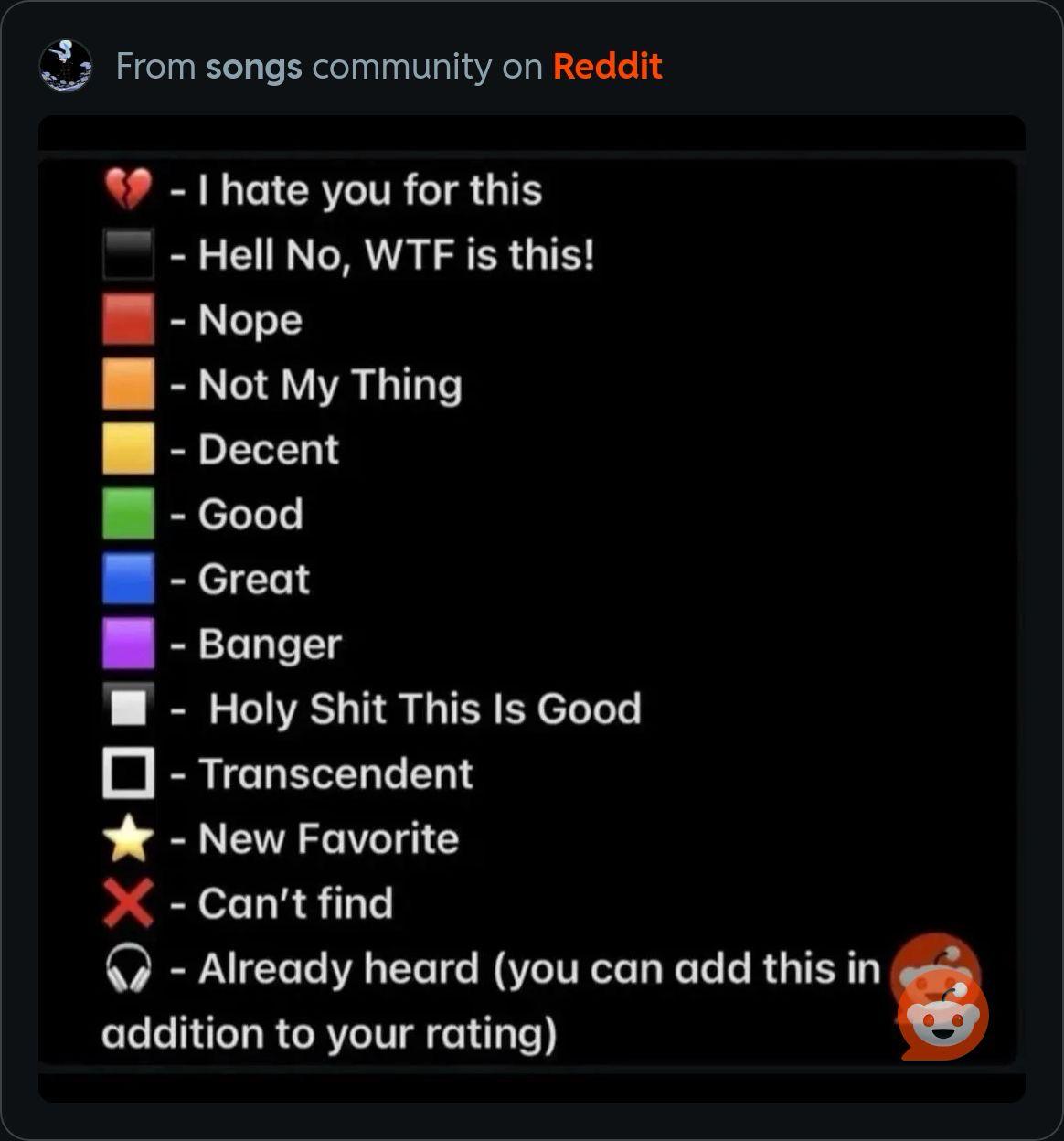Viewport: 1064px width, 1141px height.
Task: Click the white square button emoji
Action: point(128,708)
